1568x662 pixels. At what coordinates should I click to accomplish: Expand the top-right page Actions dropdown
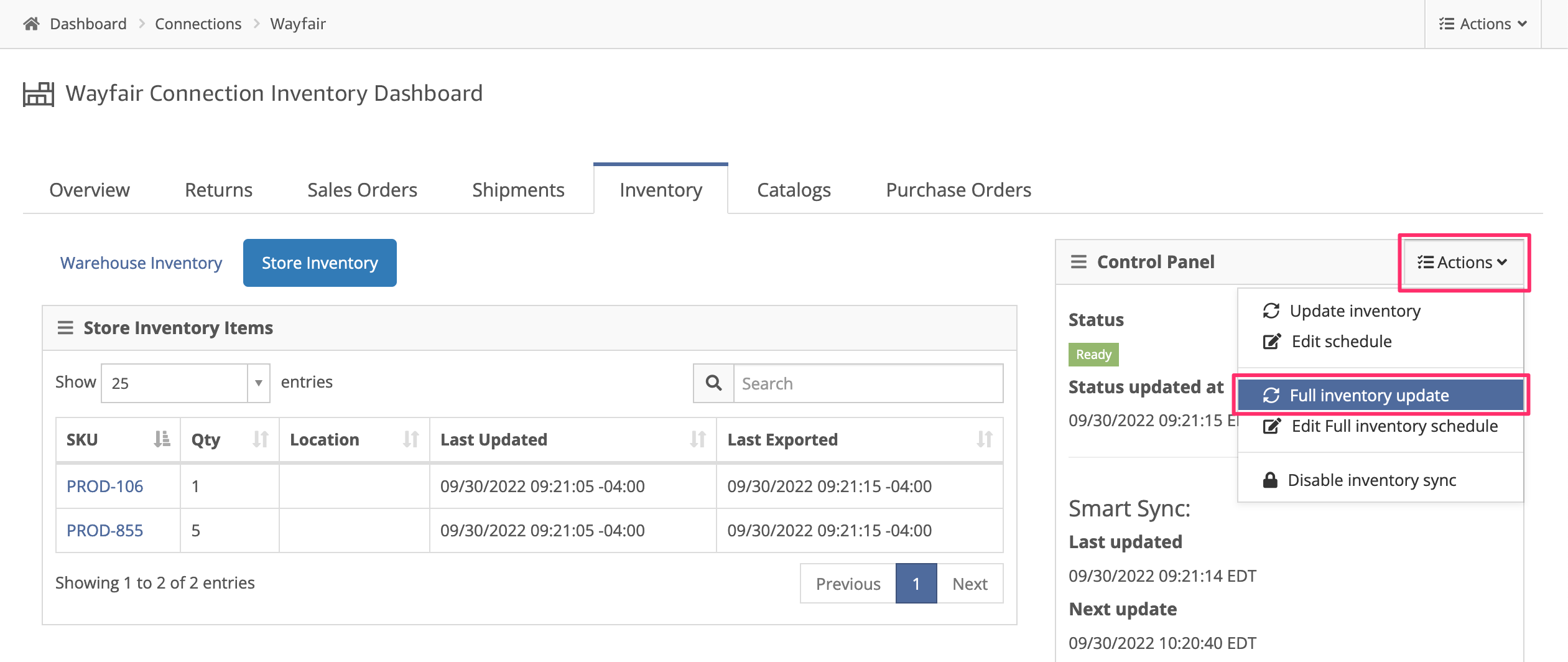point(1483,24)
